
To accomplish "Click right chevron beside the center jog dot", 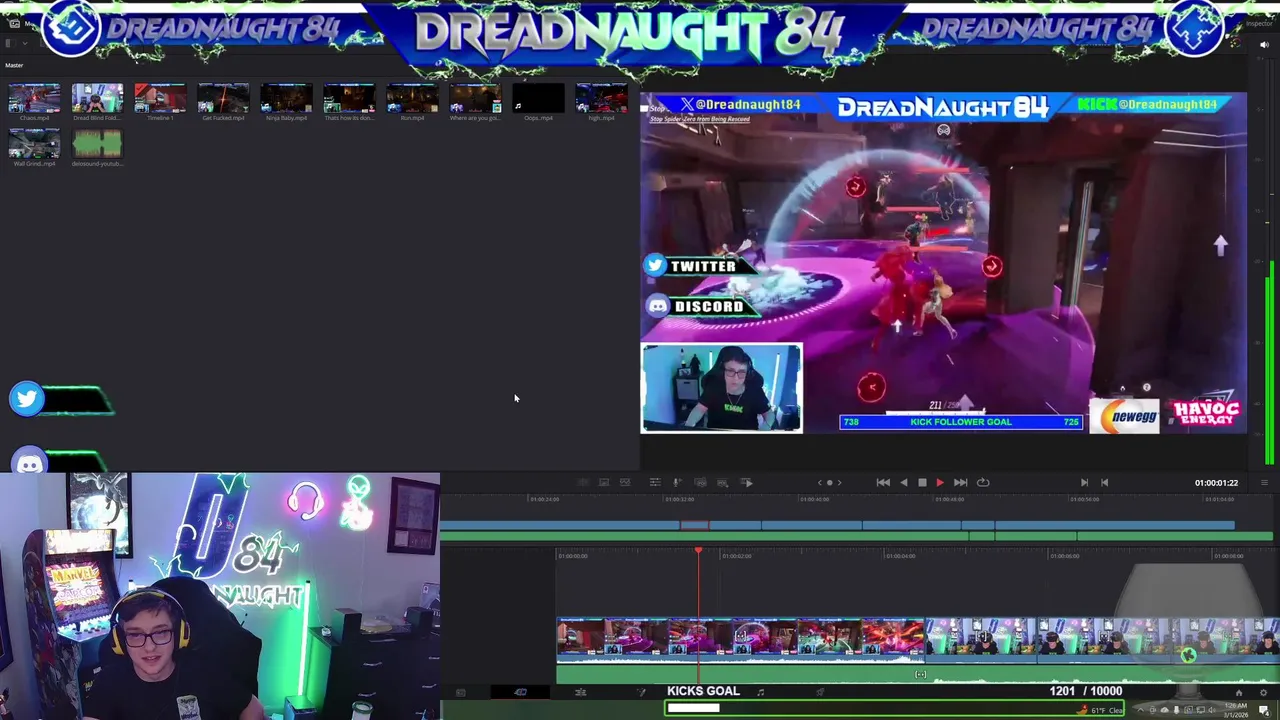I will (839, 482).
